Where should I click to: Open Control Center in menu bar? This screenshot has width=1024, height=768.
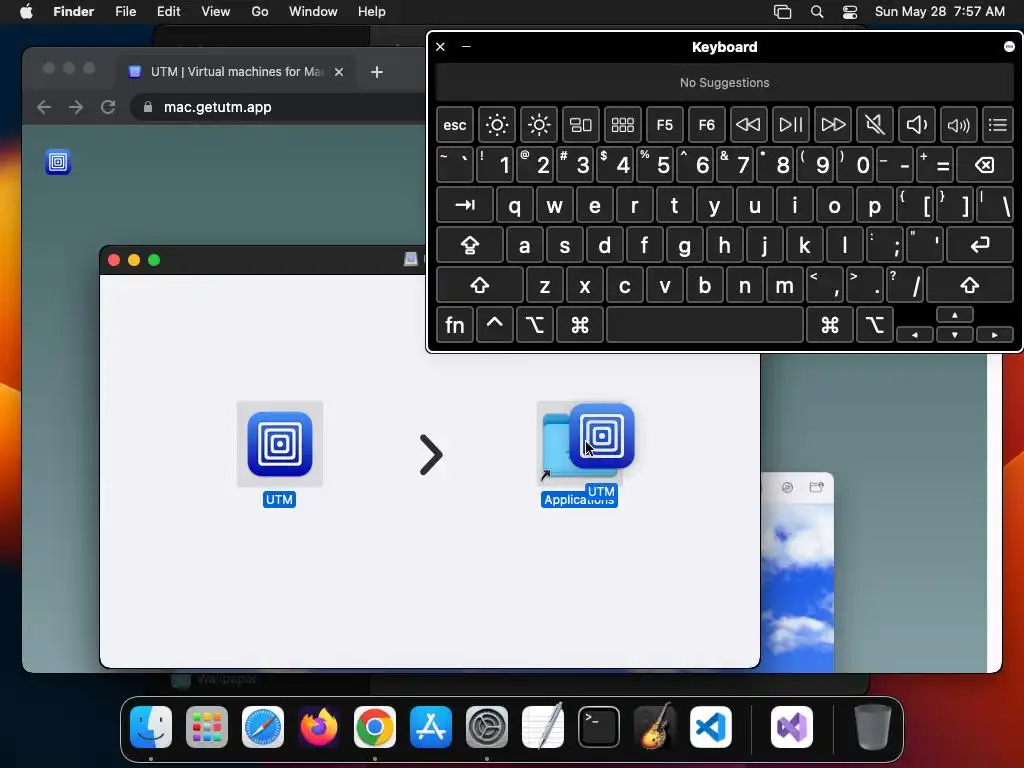click(850, 12)
